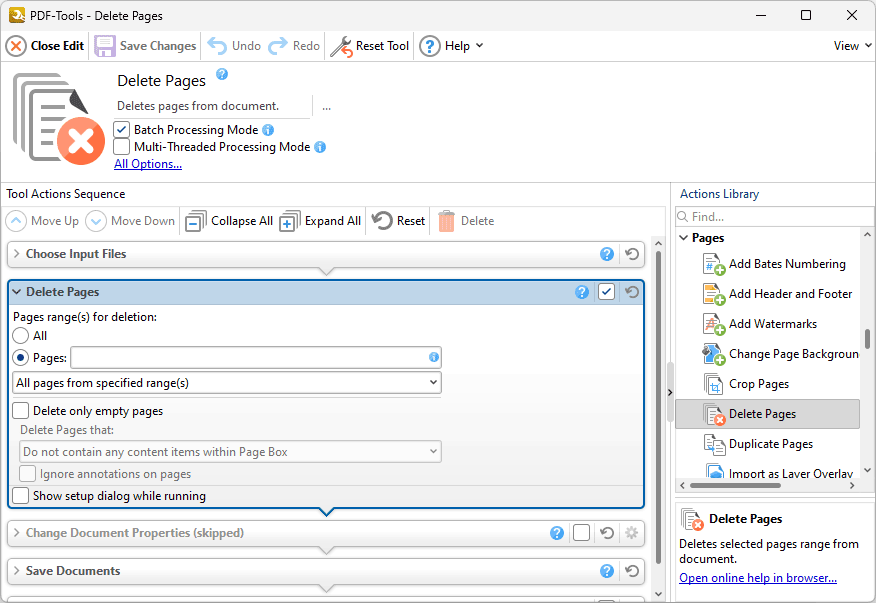Uncheck Batch Processing Mode
Screen dimensions: 876x603
click(x=121, y=130)
